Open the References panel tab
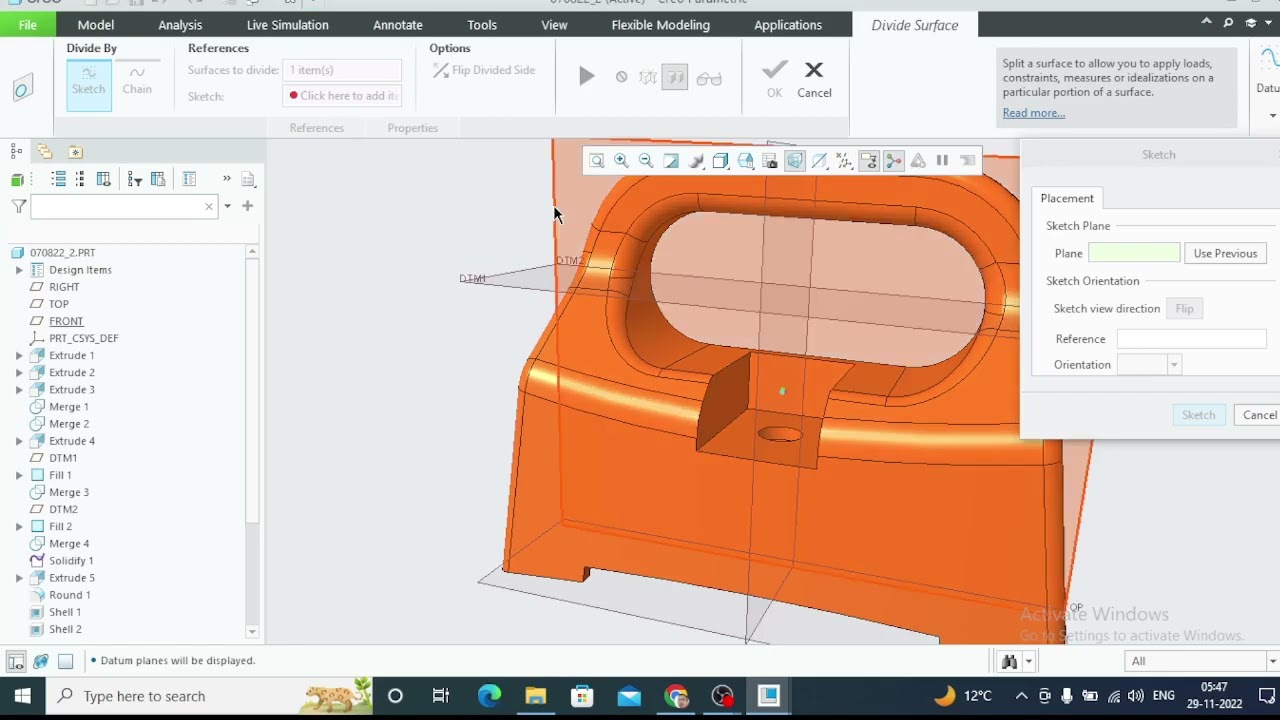The height and width of the screenshot is (720, 1280). pyautogui.click(x=316, y=128)
